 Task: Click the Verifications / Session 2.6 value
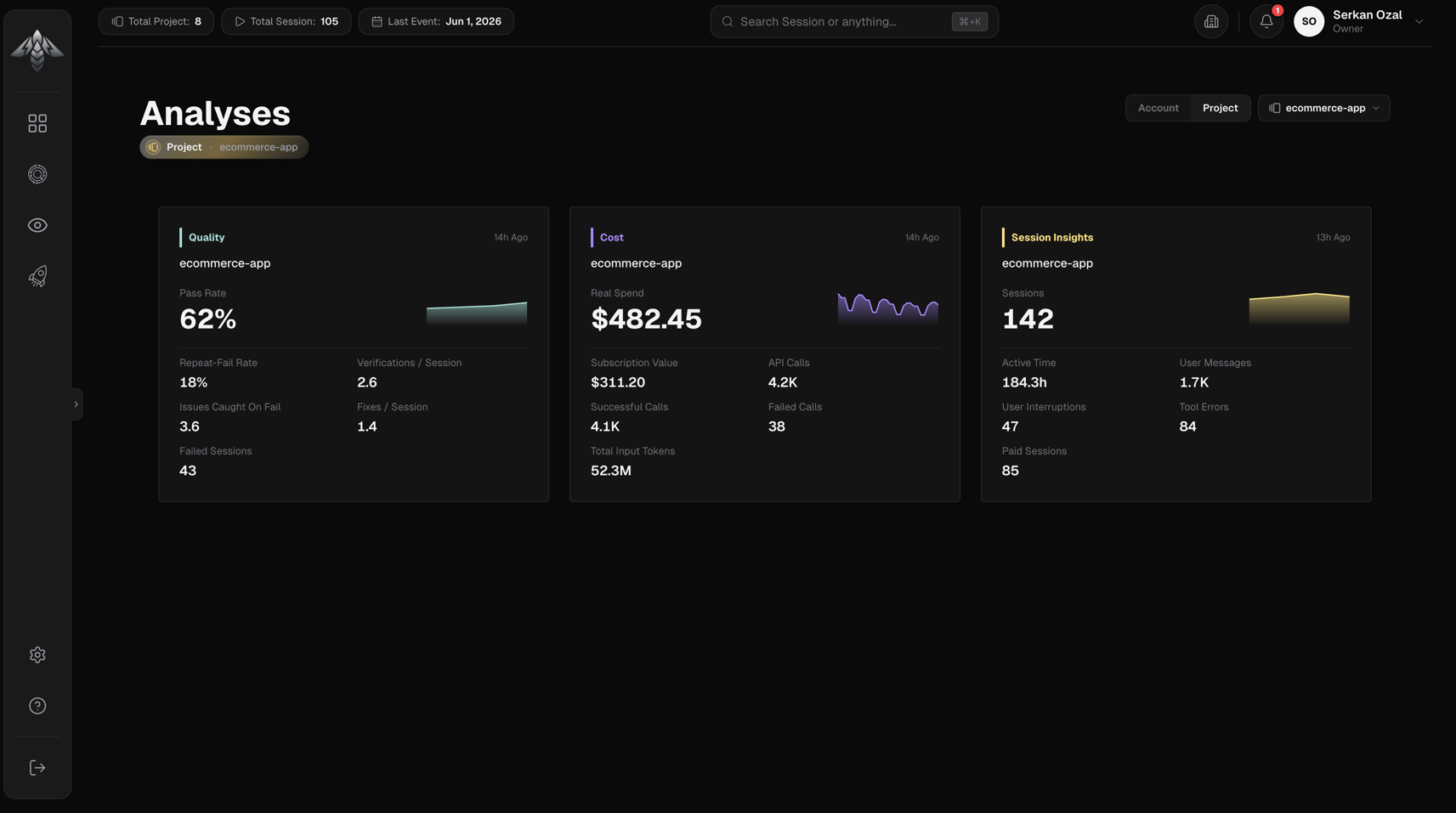(367, 382)
